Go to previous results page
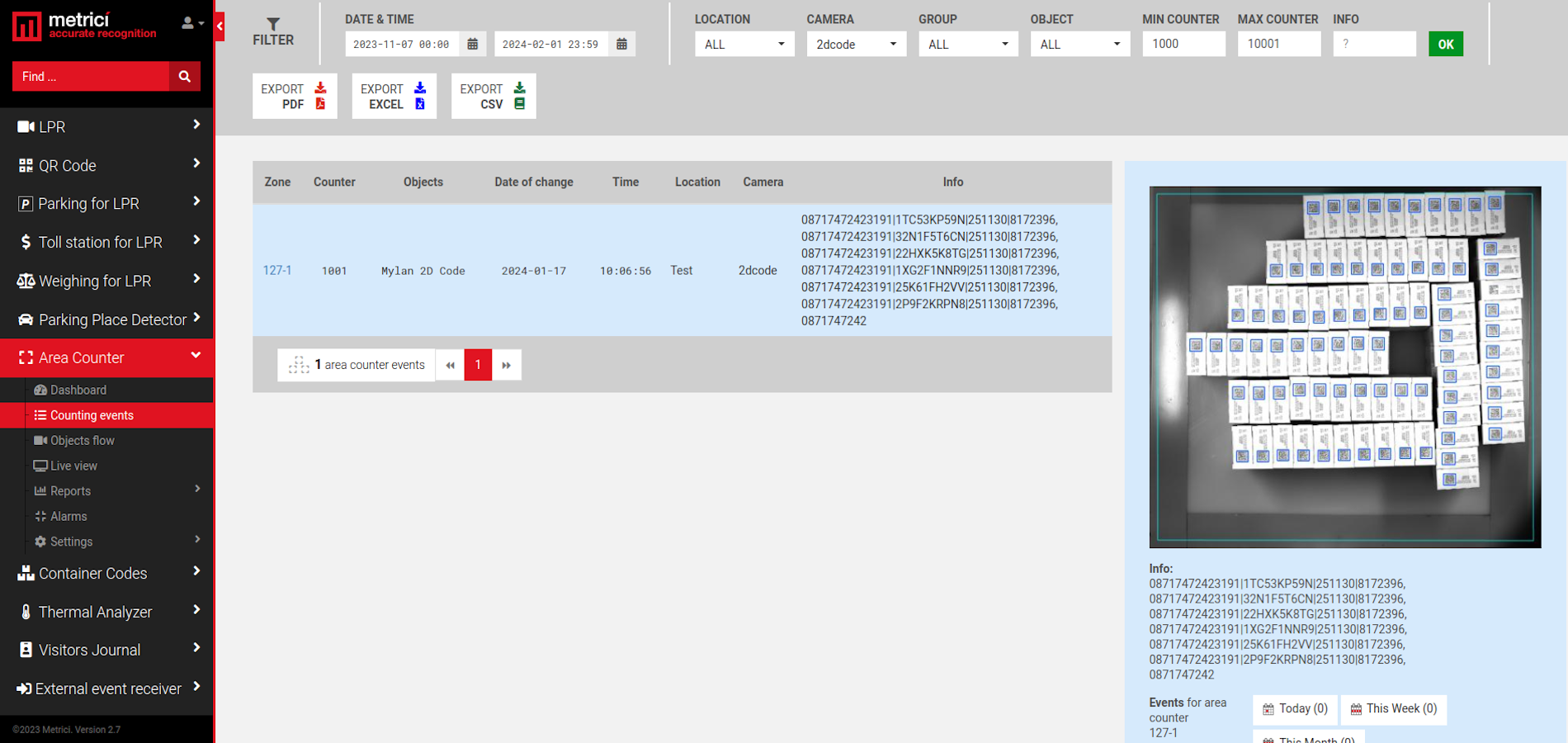 point(450,365)
